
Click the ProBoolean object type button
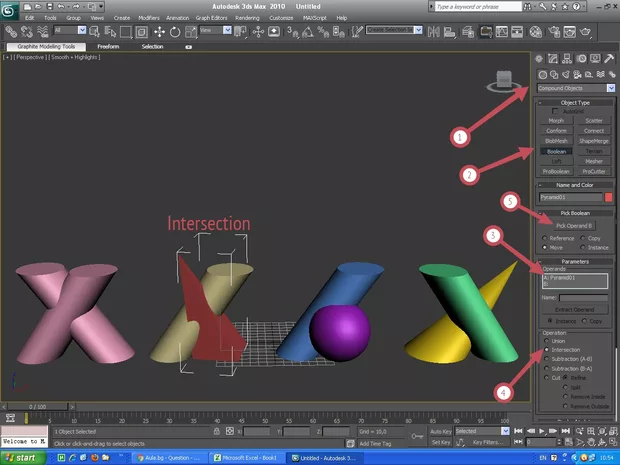[x=556, y=169]
